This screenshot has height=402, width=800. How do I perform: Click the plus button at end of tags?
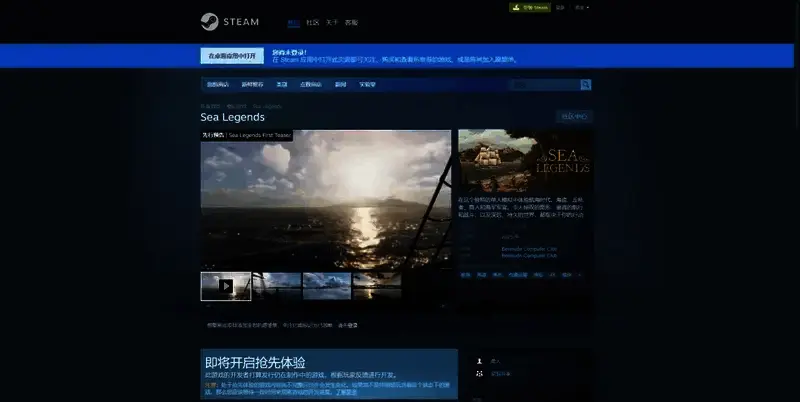(579, 275)
